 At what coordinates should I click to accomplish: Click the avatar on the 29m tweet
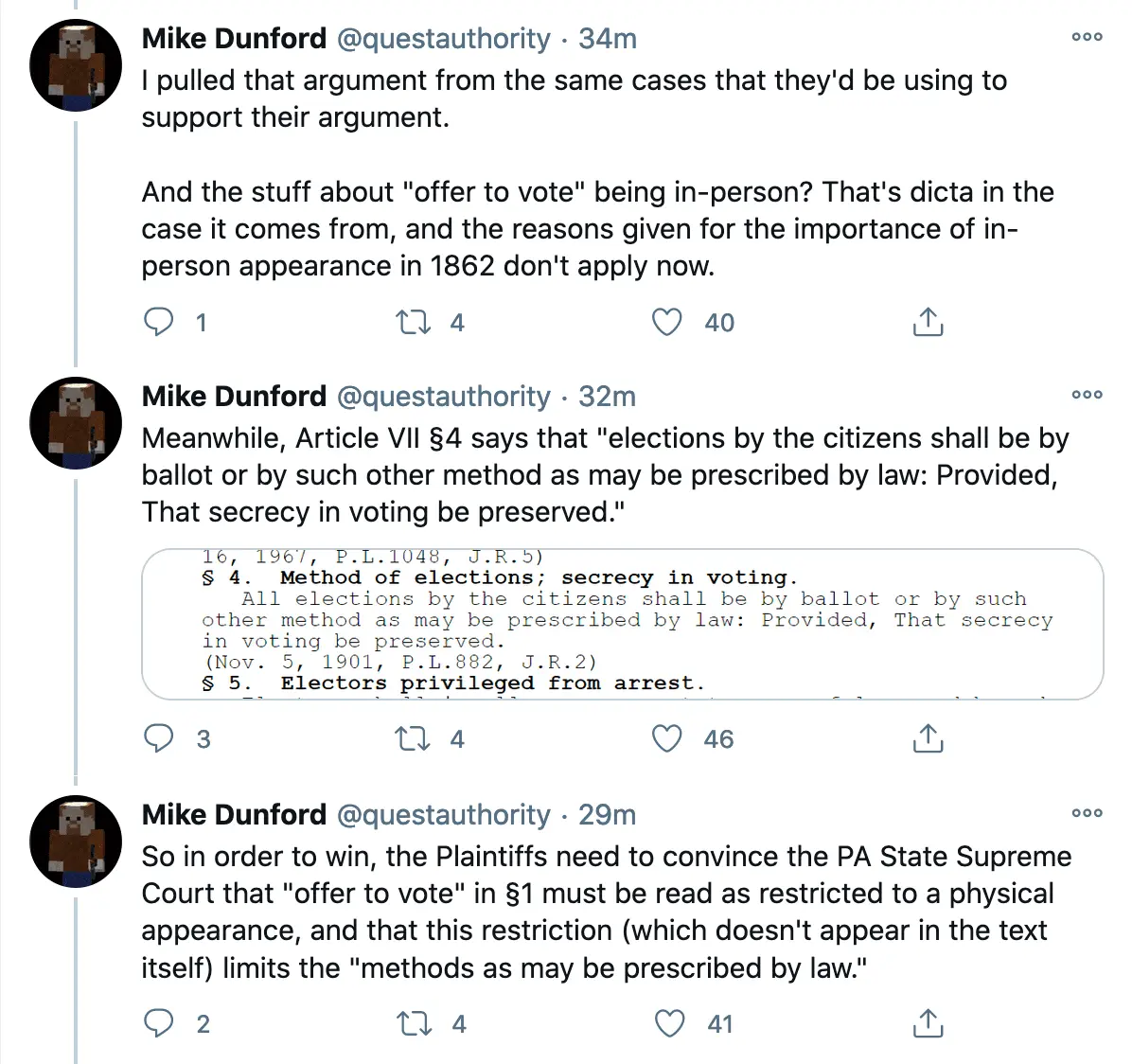click(x=76, y=840)
